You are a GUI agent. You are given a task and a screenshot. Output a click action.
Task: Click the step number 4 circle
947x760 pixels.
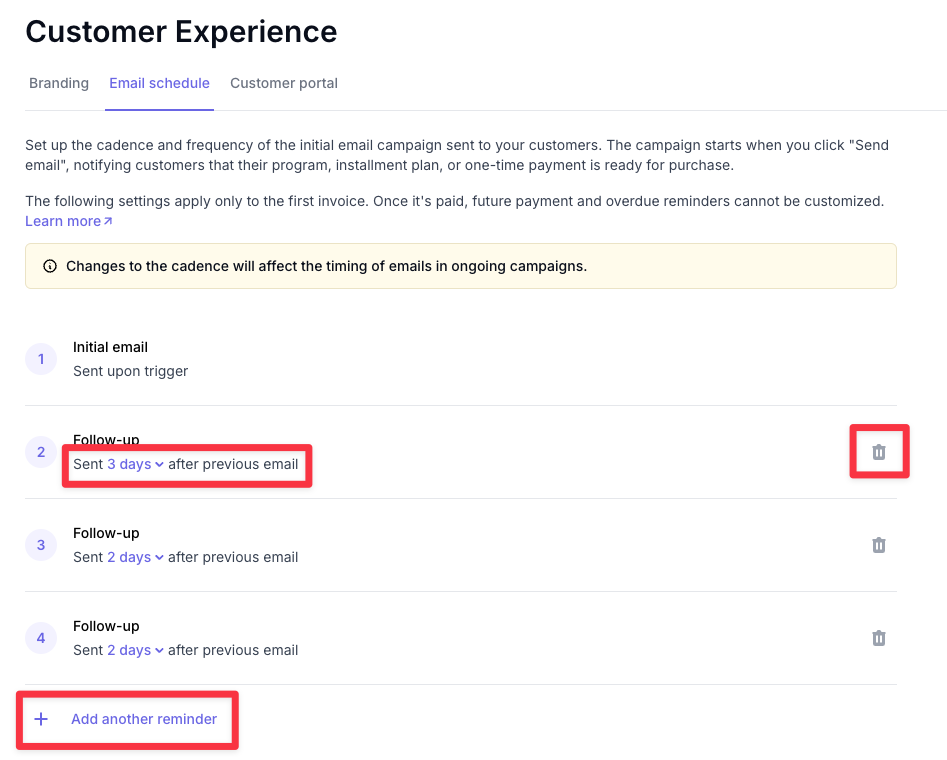coord(41,638)
